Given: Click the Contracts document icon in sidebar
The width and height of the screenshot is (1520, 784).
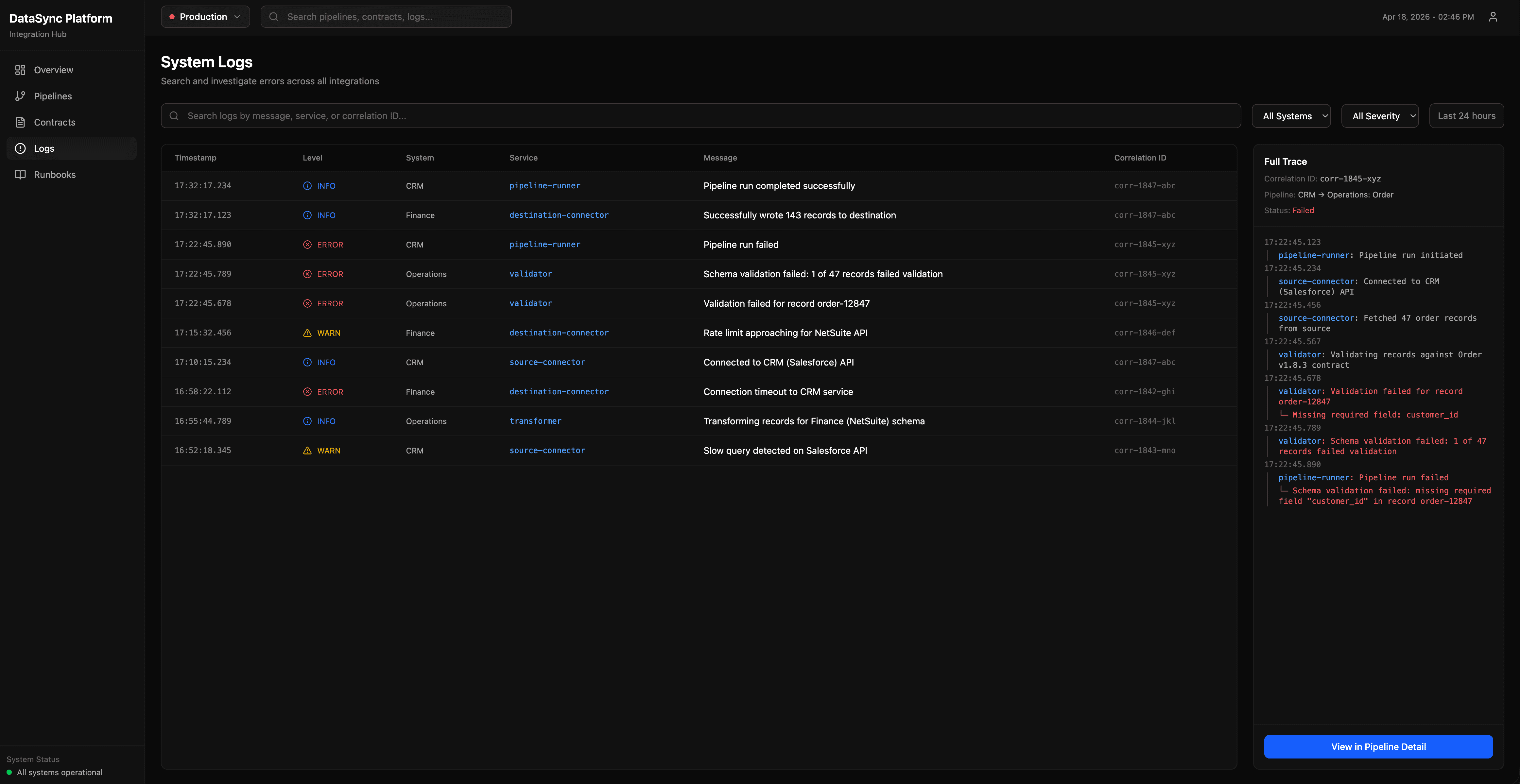Looking at the screenshot, I should pyautogui.click(x=20, y=122).
